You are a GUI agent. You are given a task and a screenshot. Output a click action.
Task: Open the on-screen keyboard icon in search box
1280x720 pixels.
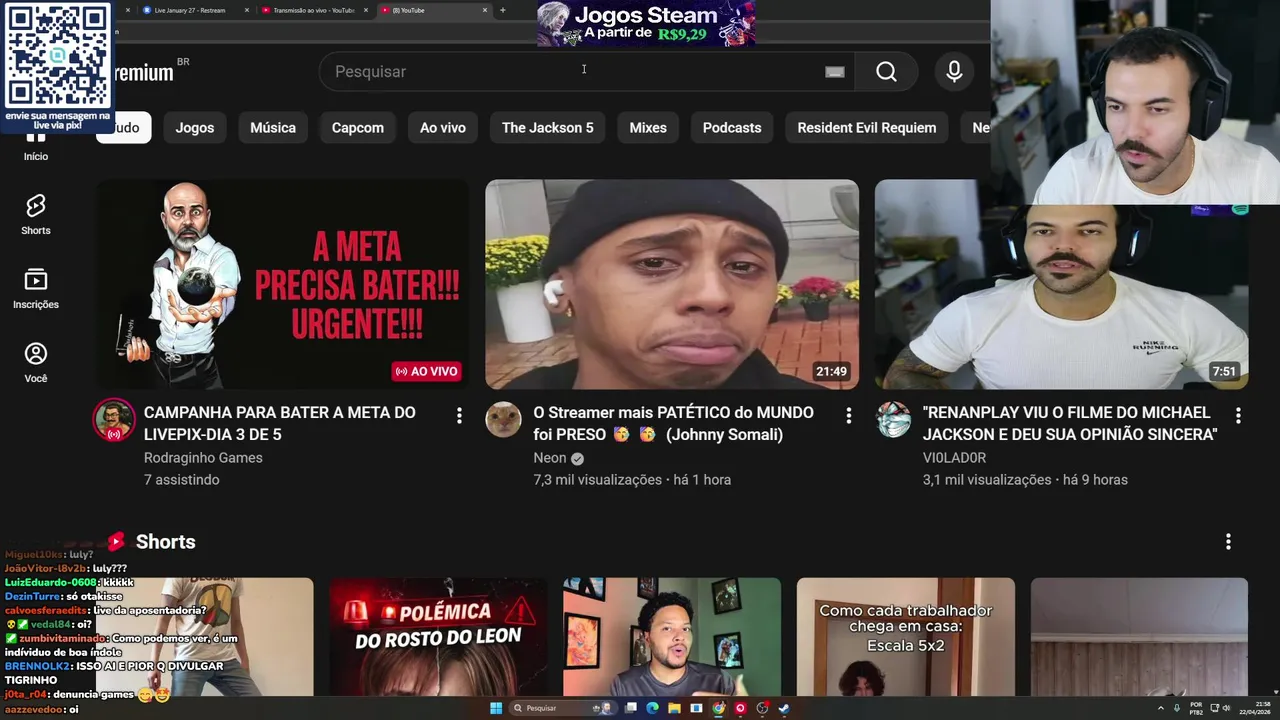(x=835, y=72)
